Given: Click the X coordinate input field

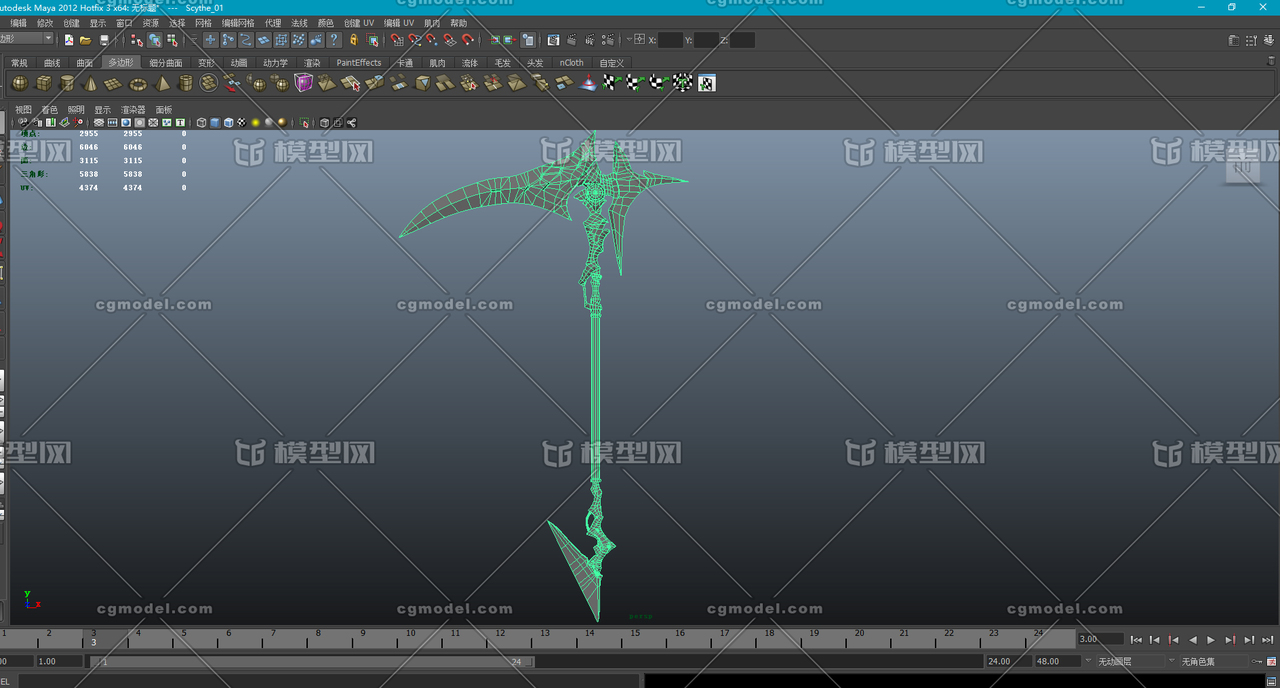Looking at the screenshot, I should tap(671, 40).
